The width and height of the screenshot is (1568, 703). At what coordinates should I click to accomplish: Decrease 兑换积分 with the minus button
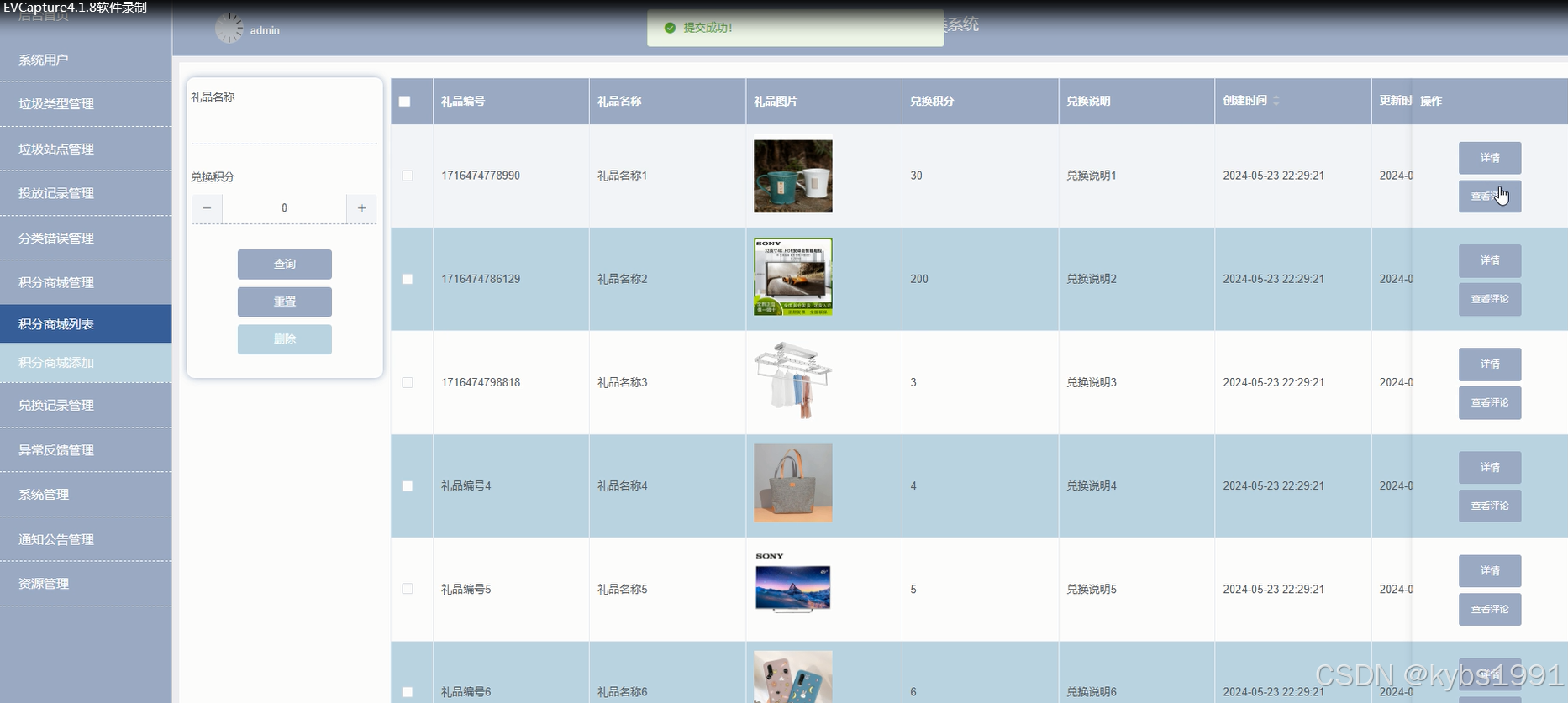tap(207, 208)
